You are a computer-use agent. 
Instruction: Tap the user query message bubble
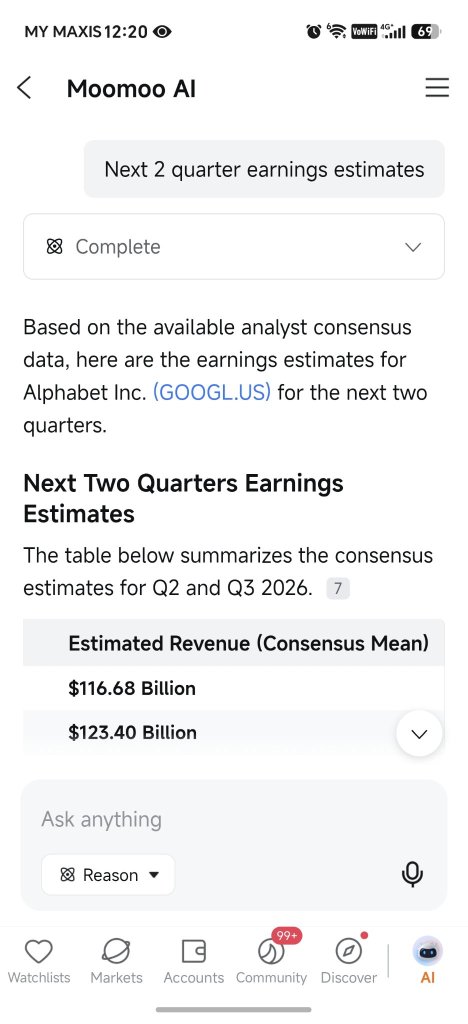tap(264, 169)
